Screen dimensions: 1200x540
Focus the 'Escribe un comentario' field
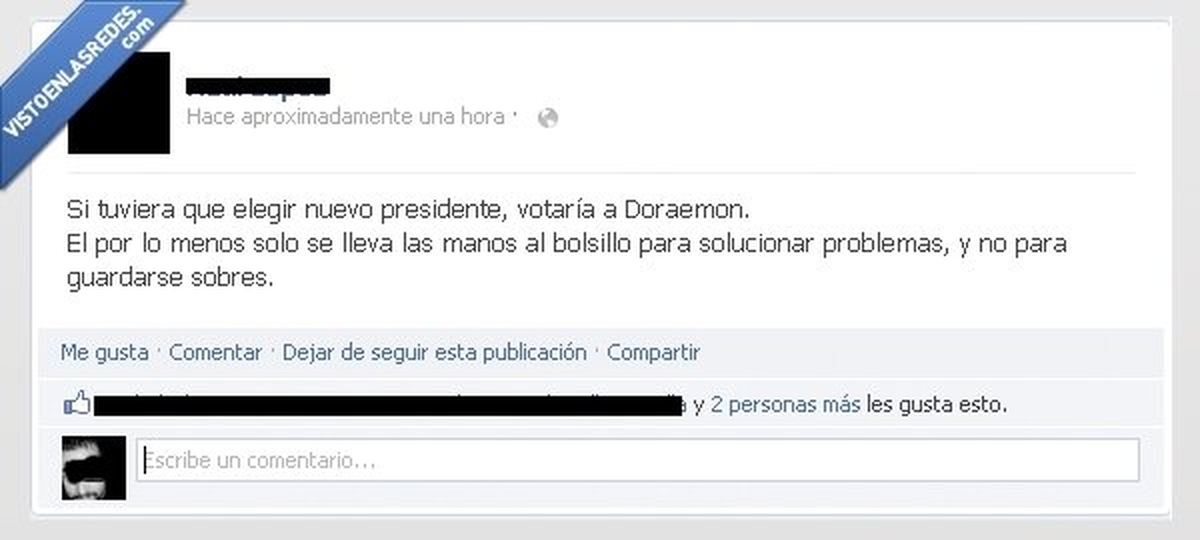click(638, 461)
